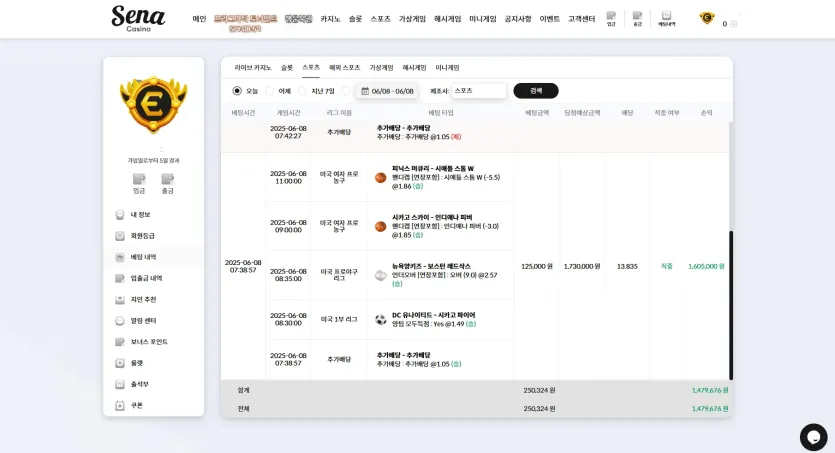Screen dimensions: 835x453
Task: Click the 1,730,000 원 expected payout cell
Action: [582, 266]
